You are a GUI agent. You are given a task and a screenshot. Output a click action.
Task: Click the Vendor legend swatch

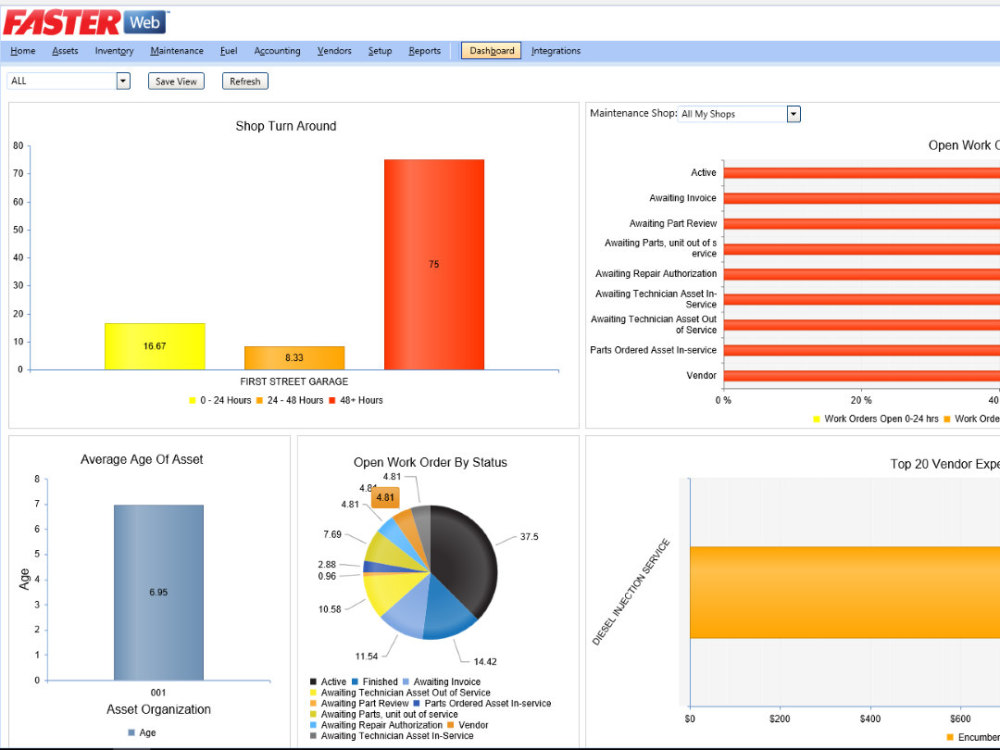pyautogui.click(x=451, y=725)
